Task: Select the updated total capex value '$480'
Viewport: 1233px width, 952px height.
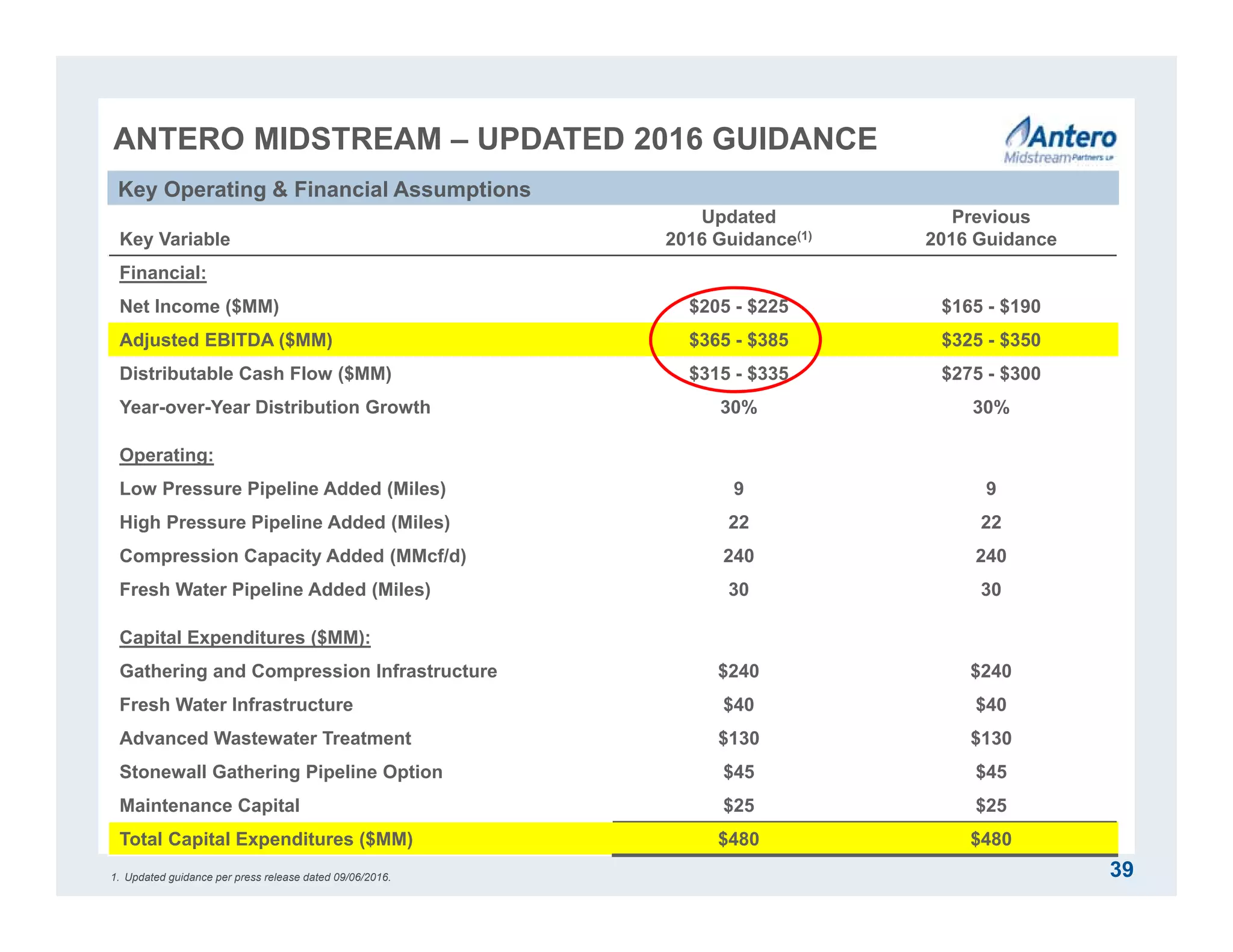Action: click(x=739, y=839)
